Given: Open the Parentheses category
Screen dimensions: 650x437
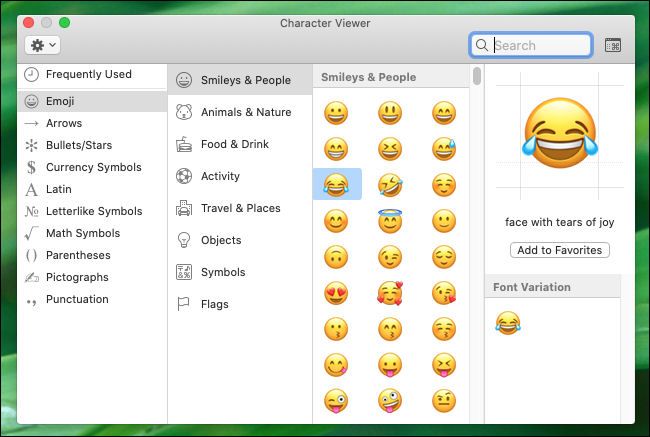Looking at the screenshot, I should 92,255.
